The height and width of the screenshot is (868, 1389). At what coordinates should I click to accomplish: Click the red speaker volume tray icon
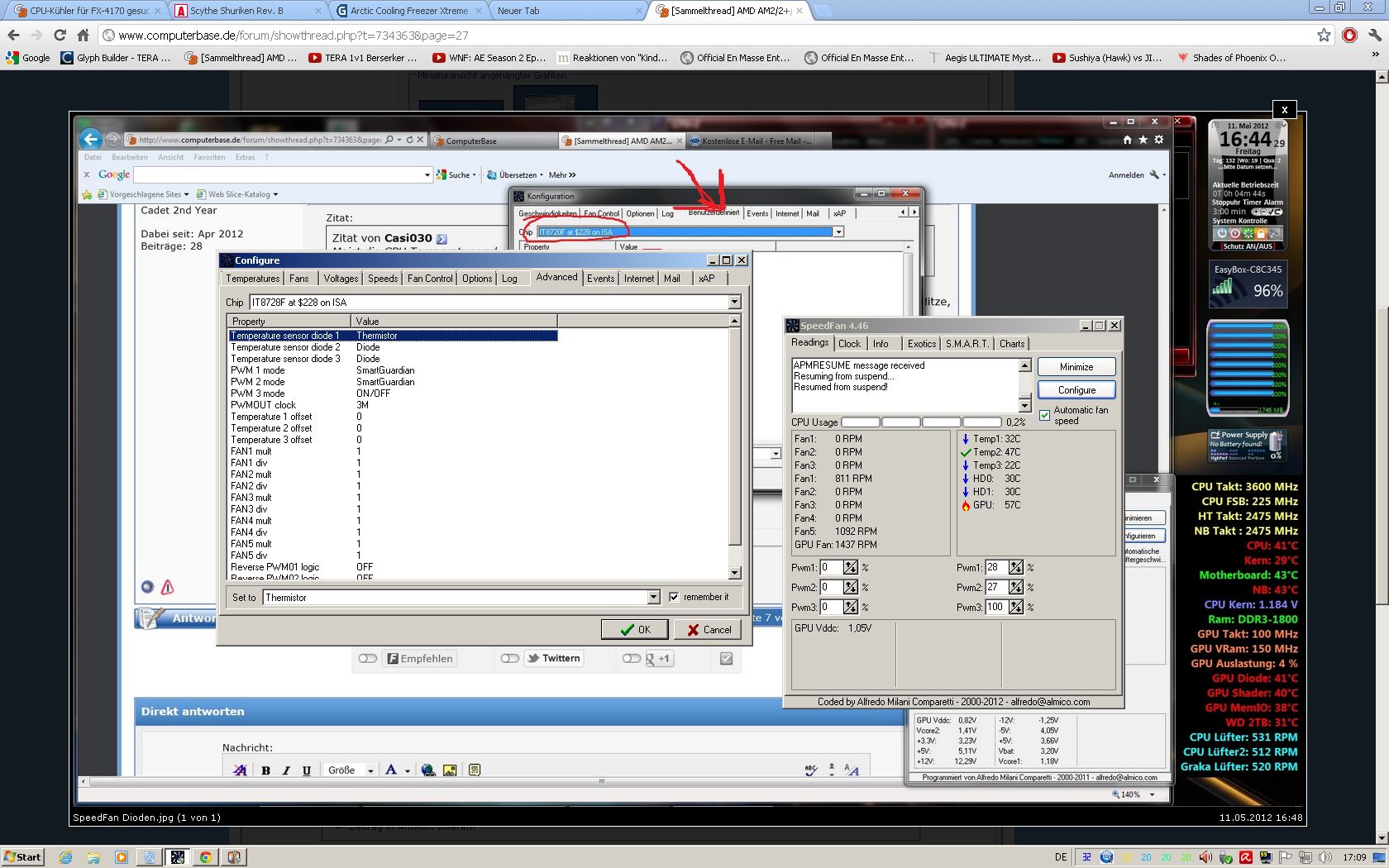pyautogui.click(x=1205, y=857)
